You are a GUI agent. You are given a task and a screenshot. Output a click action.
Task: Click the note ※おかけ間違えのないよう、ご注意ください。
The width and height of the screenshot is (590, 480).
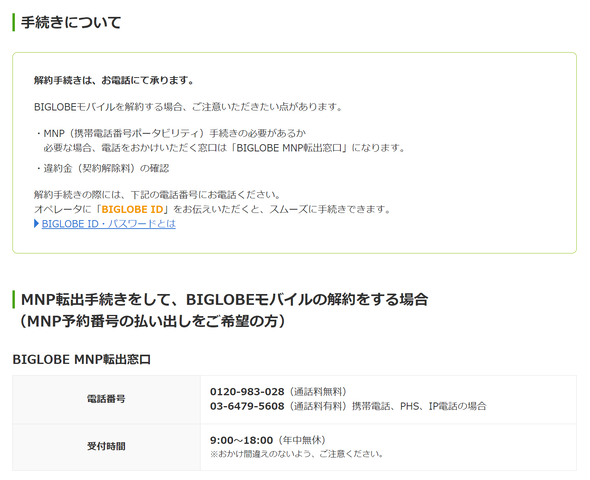(x=297, y=454)
